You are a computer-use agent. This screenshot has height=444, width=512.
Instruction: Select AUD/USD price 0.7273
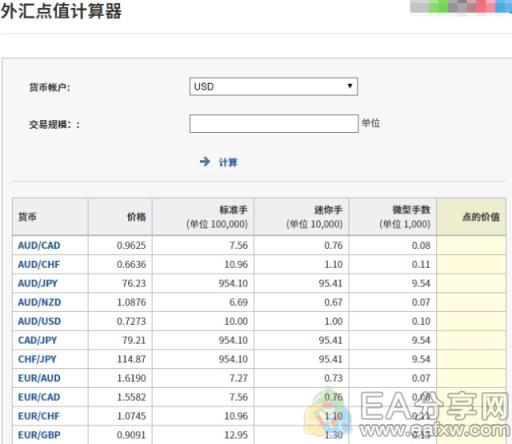131,321
